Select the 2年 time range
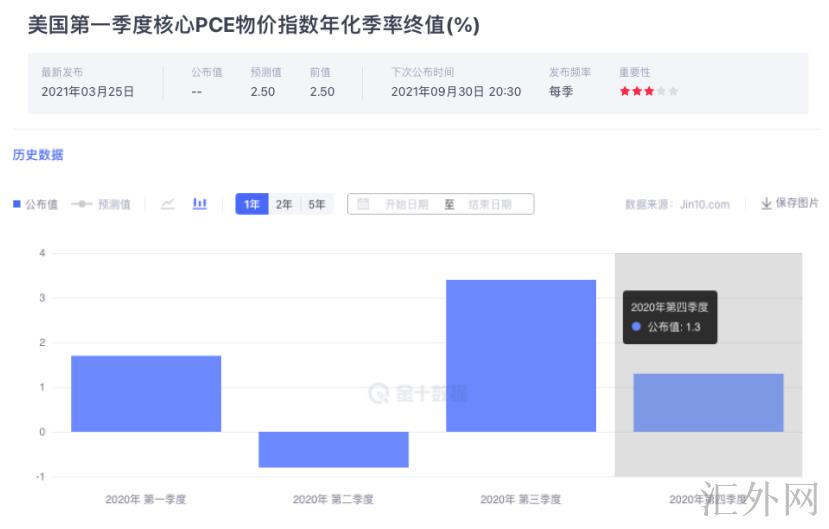This screenshot has width=829, height=529. point(284,204)
